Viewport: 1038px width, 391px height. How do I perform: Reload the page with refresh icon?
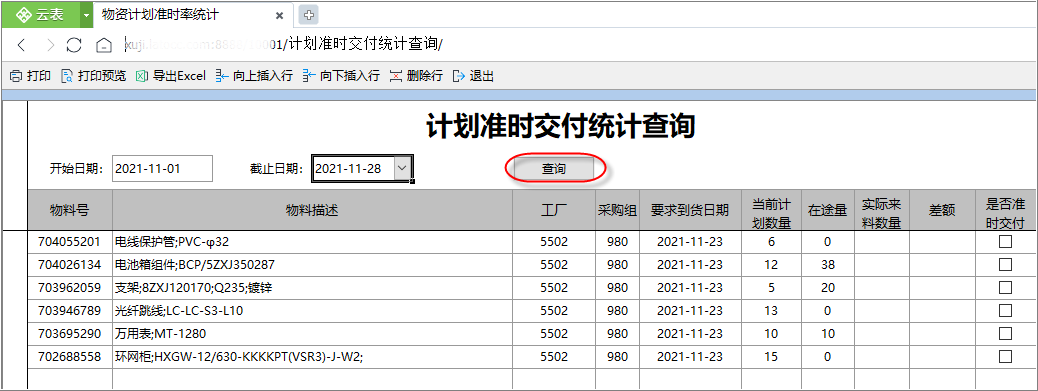(x=74, y=45)
